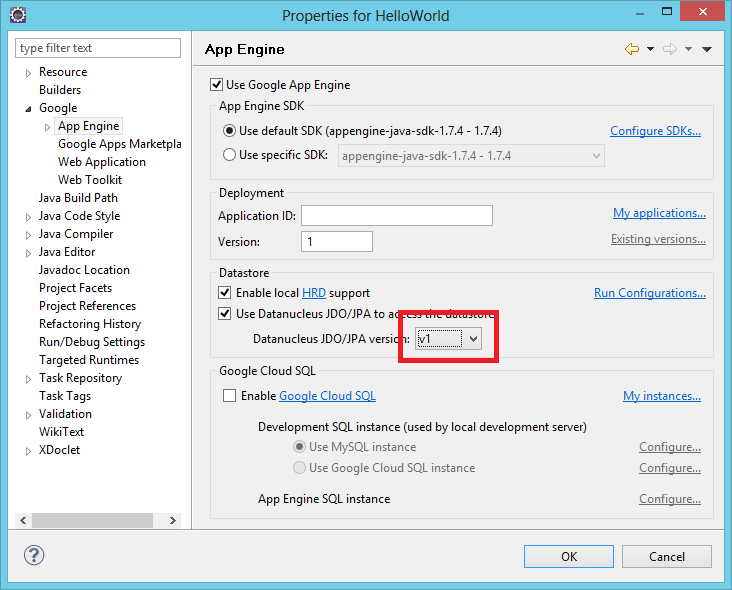Click the help question mark icon

pos(34,555)
